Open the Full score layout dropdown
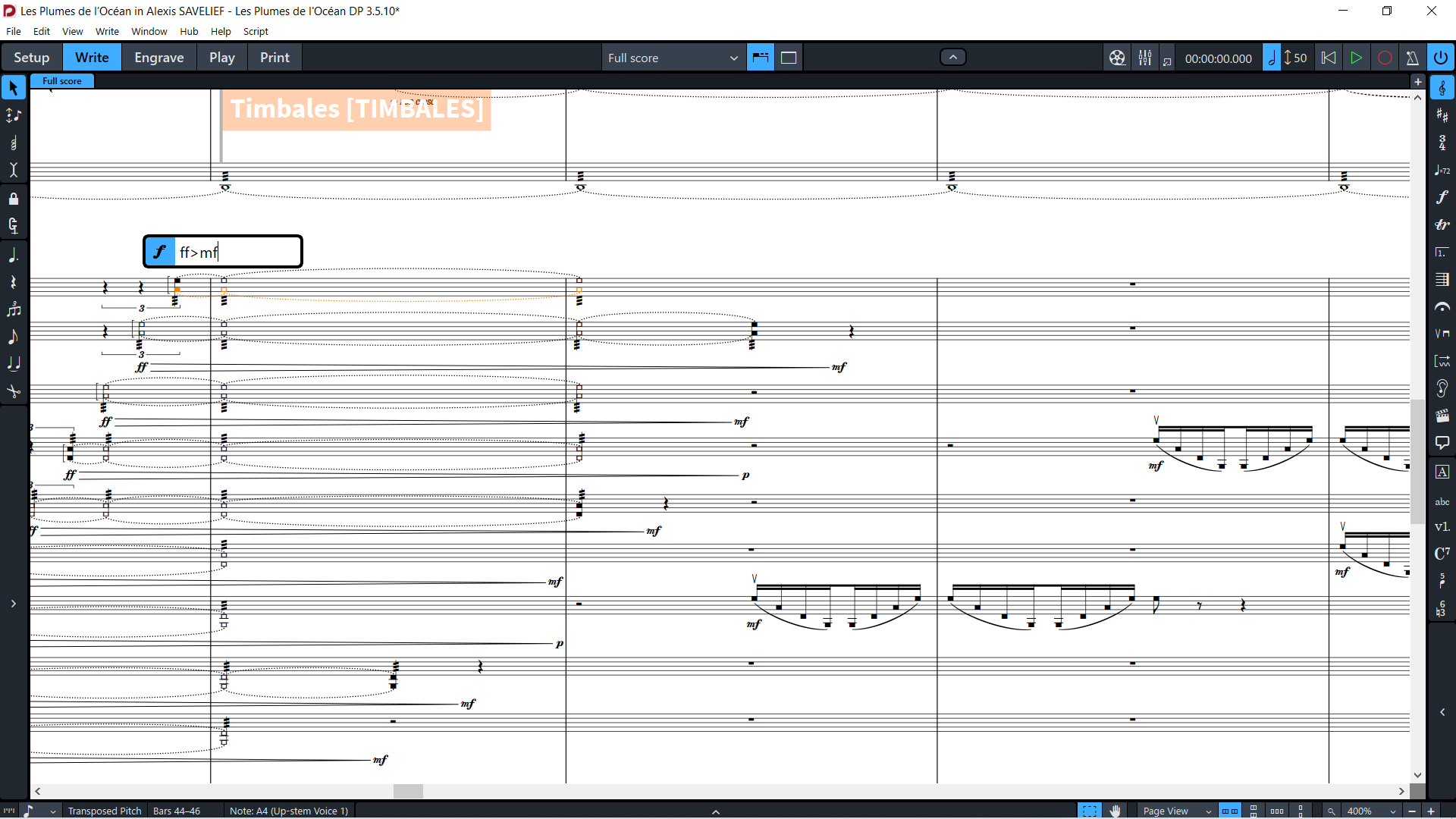This screenshot has width=1456, height=819. 673,58
